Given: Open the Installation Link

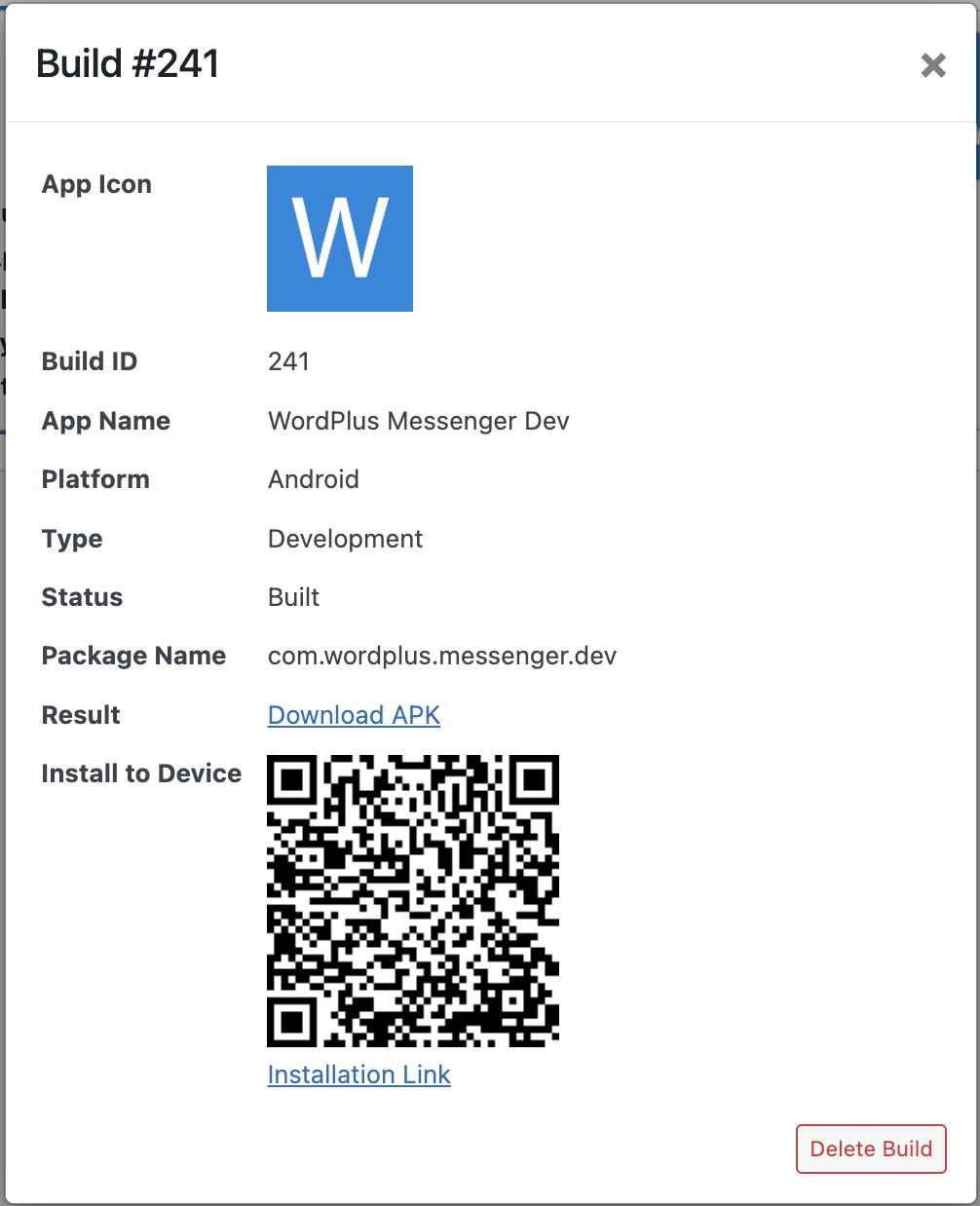Looking at the screenshot, I should pyautogui.click(x=358, y=1074).
